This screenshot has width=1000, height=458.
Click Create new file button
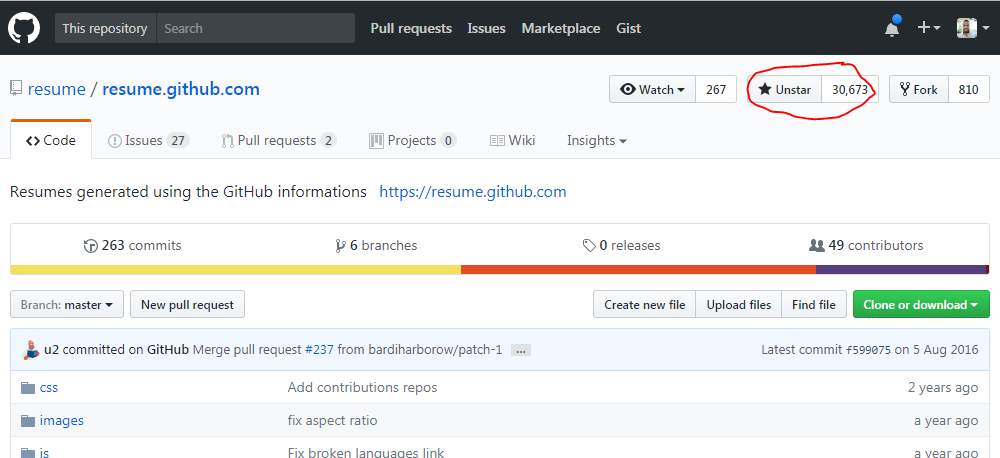(645, 304)
